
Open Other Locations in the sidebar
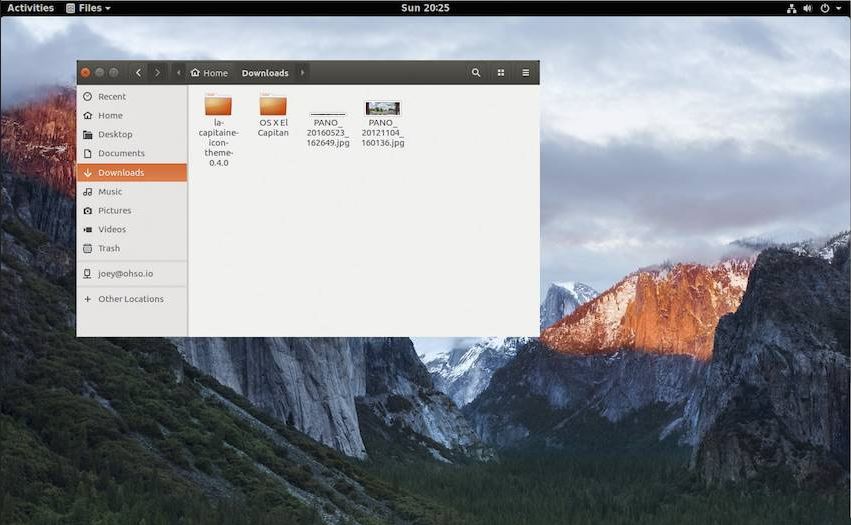(x=130, y=299)
